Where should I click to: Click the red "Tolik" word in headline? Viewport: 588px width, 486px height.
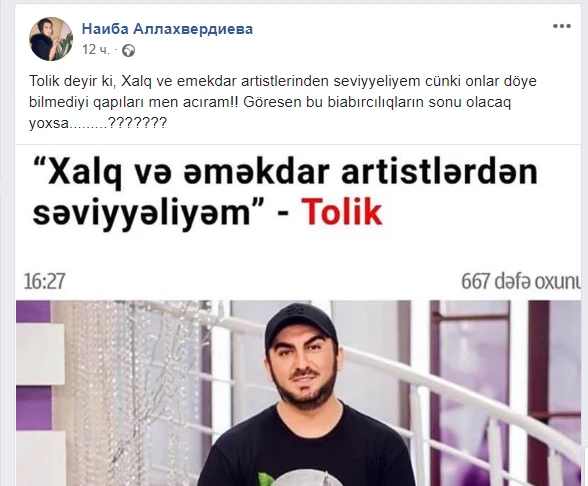342,213
